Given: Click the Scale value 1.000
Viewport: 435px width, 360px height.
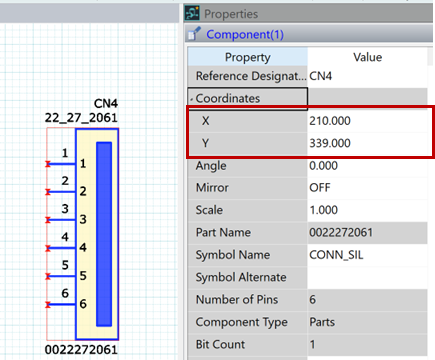Looking at the screenshot, I should click(x=367, y=210).
